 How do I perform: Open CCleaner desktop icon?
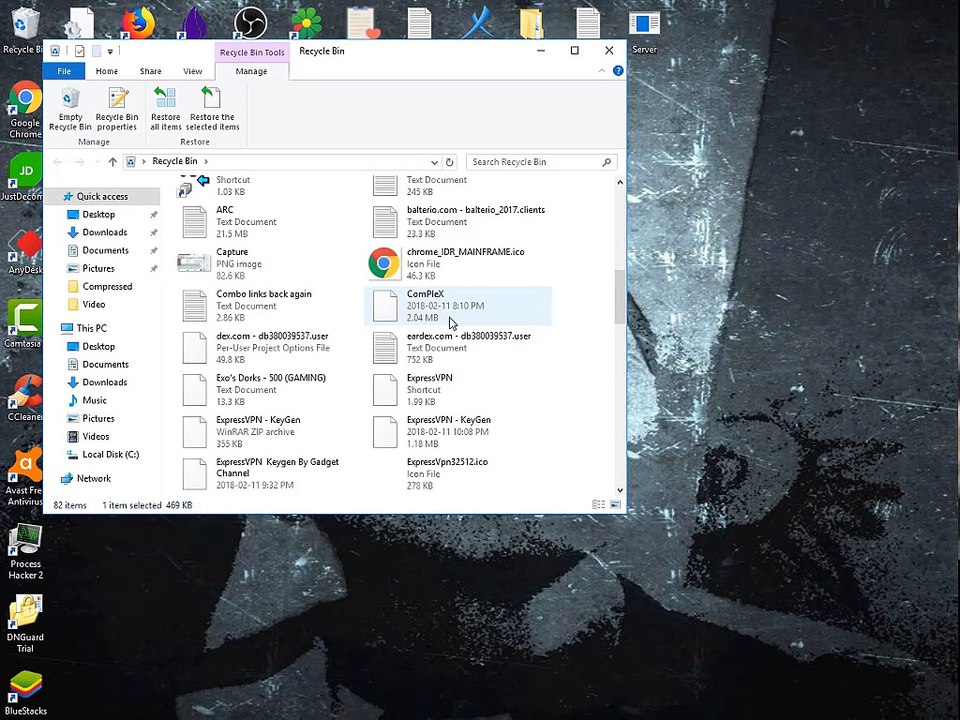[x=24, y=398]
